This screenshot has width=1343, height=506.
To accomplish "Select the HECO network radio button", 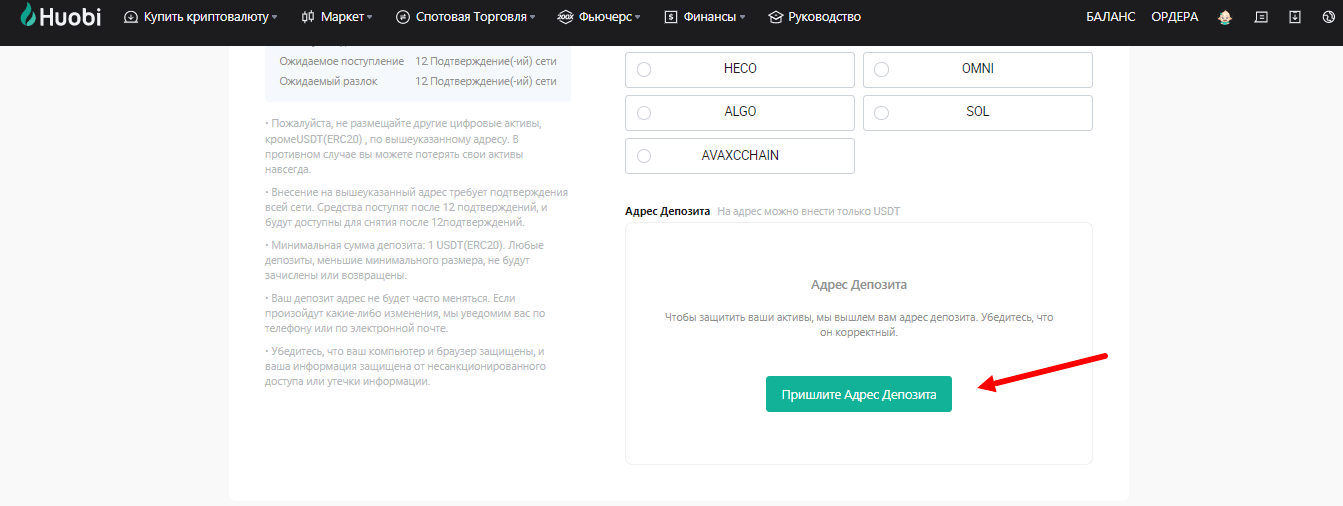I will pos(644,70).
